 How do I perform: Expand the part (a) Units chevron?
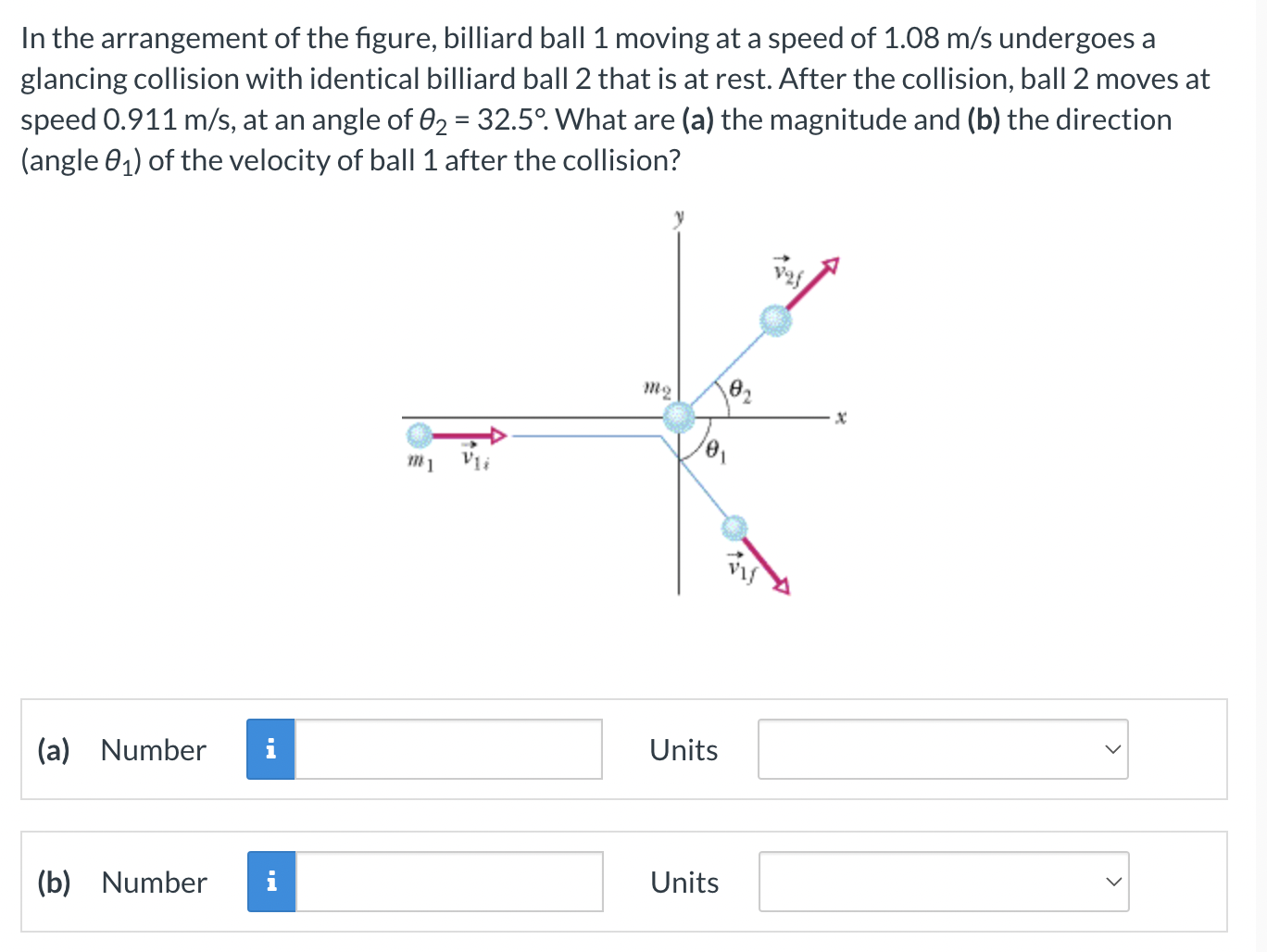click(1113, 749)
